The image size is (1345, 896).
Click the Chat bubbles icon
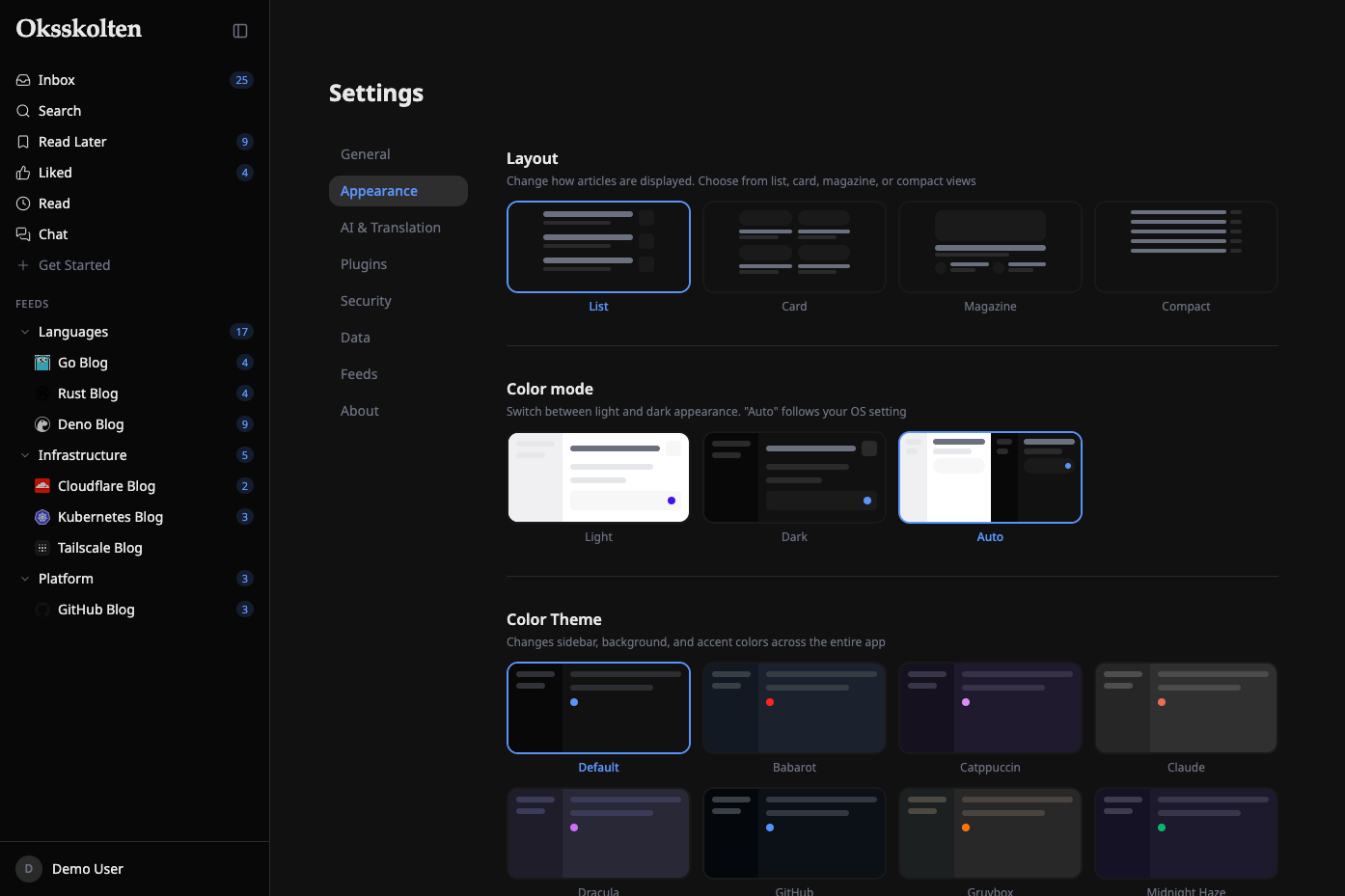pyautogui.click(x=23, y=234)
